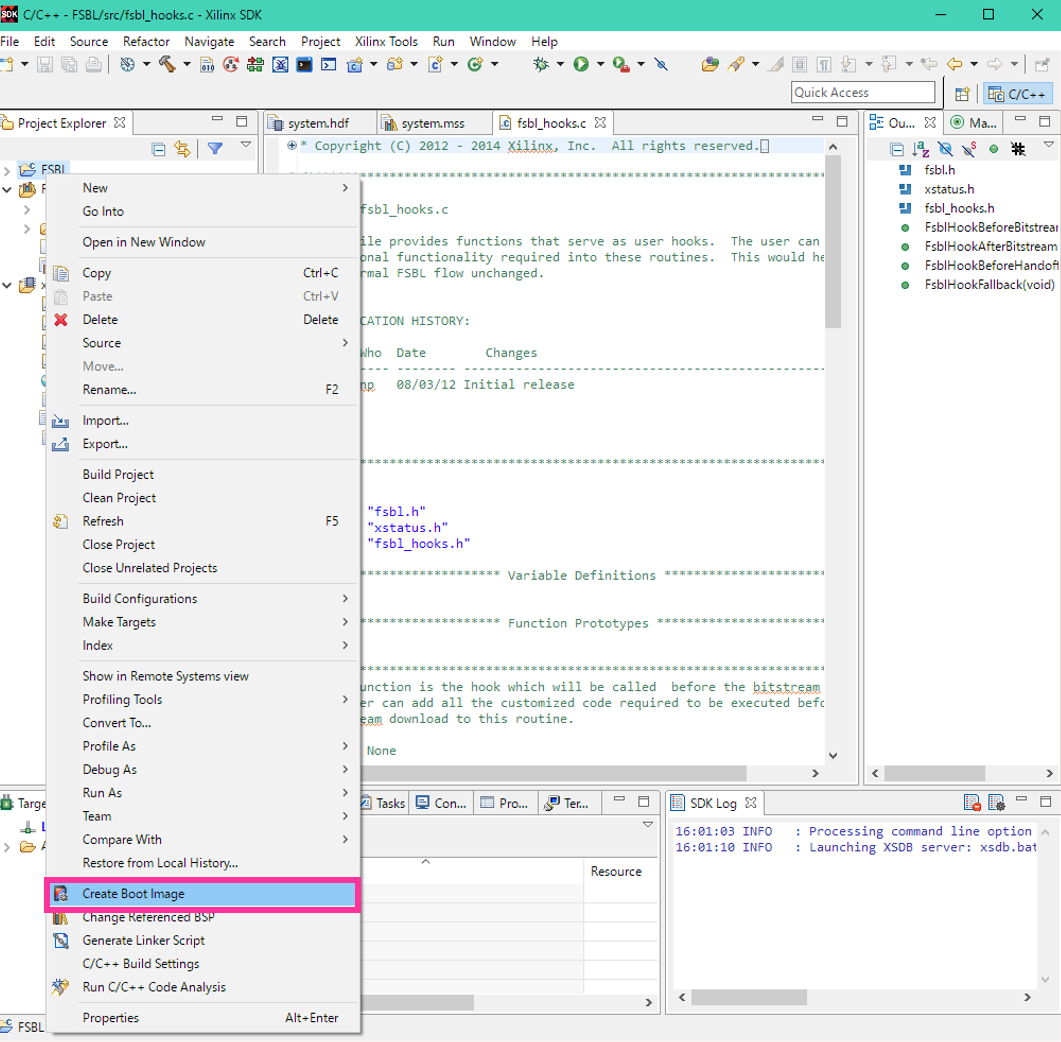This screenshot has width=1061, height=1042.
Task: Click Refresh in the context menu
Action: coord(203,521)
